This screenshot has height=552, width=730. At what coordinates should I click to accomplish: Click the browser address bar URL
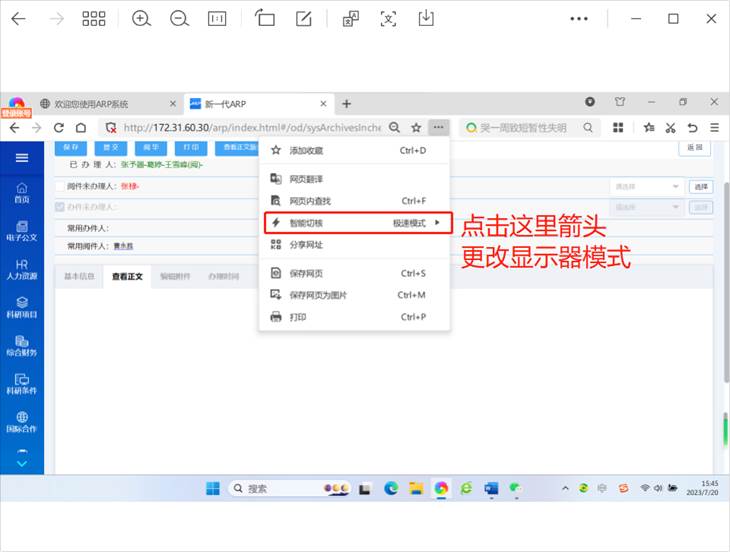[x=250, y=128]
